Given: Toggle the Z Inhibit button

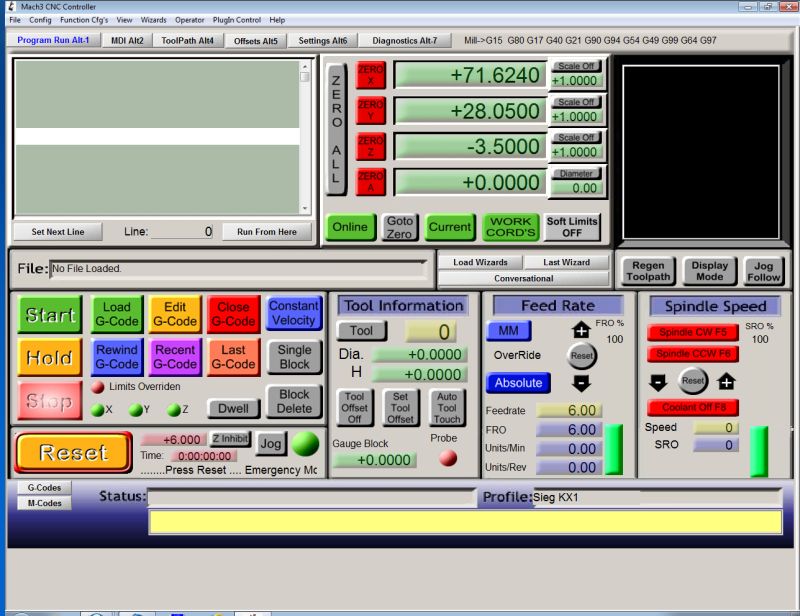Looking at the screenshot, I should coord(229,439).
